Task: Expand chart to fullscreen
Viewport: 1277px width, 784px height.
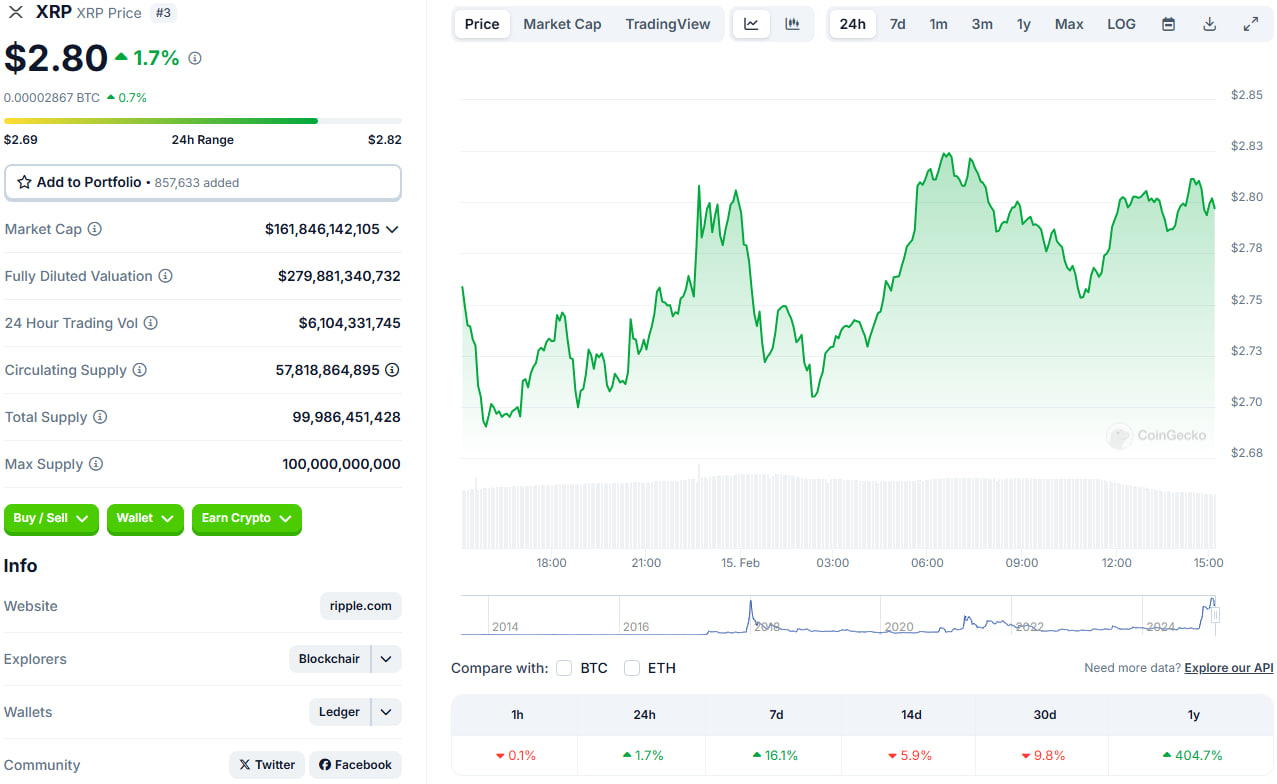Action: point(1250,24)
